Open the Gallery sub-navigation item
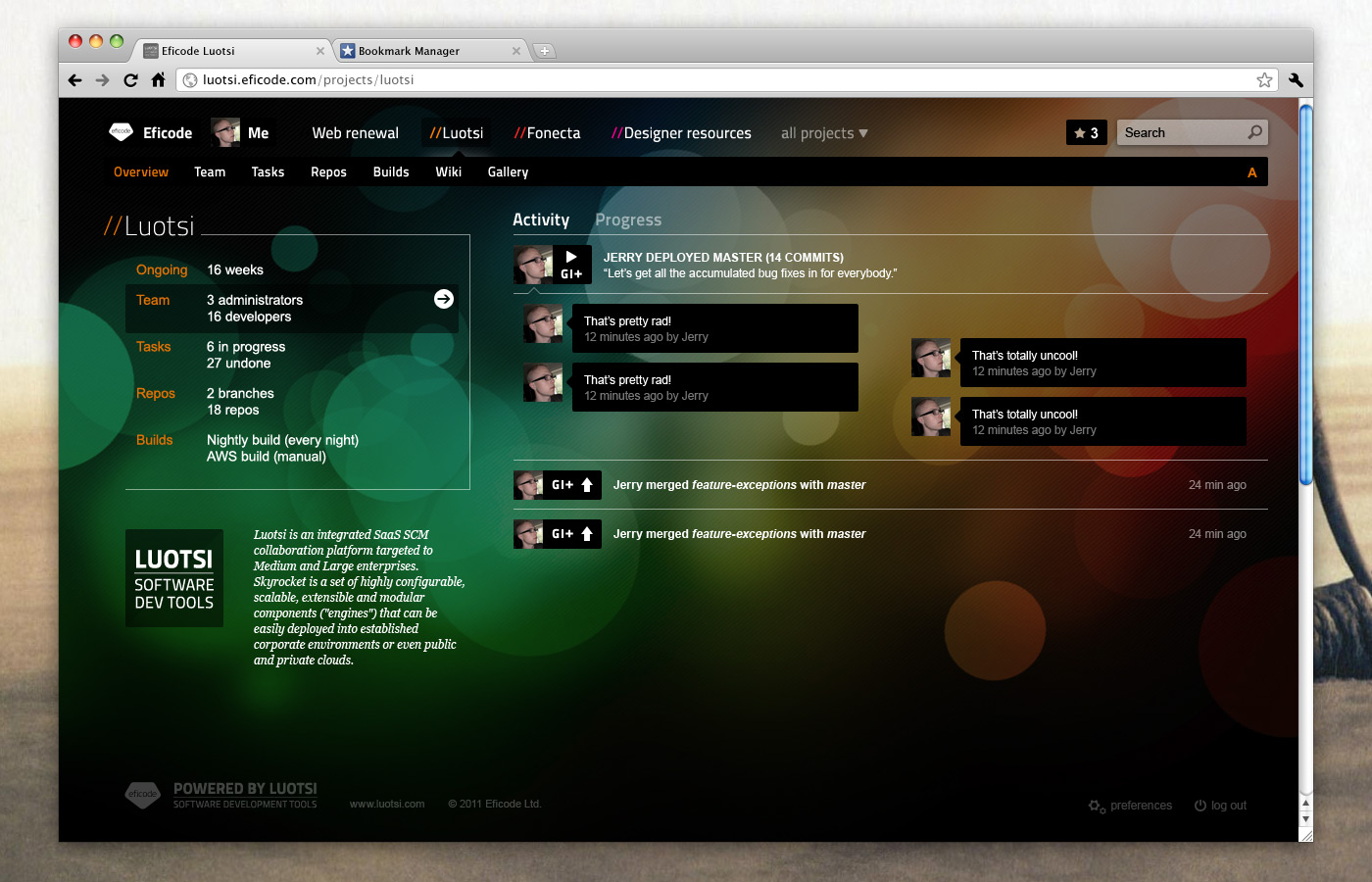1372x882 pixels. (x=508, y=172)
